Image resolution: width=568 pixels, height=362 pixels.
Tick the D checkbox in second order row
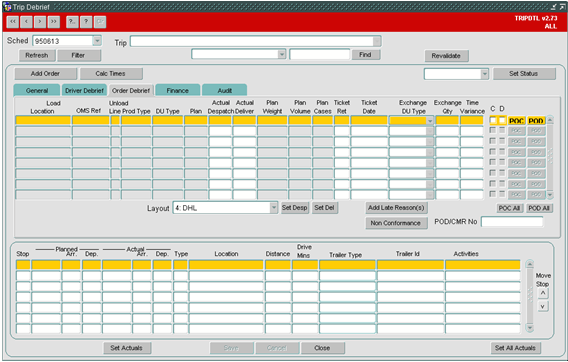[x=502, y=130]
